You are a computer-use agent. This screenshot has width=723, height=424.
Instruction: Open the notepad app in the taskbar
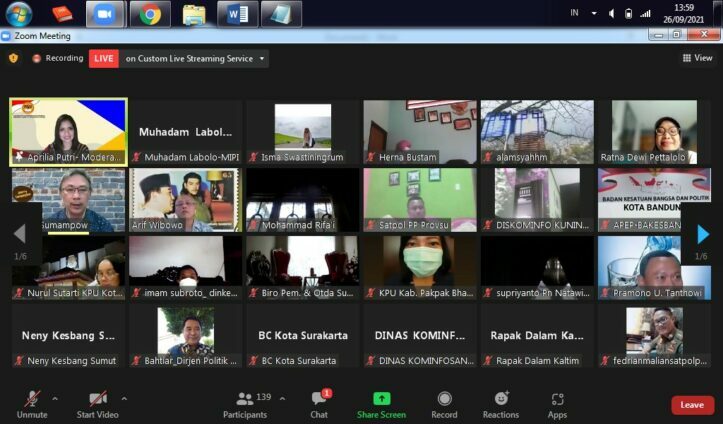coord(281,14)
